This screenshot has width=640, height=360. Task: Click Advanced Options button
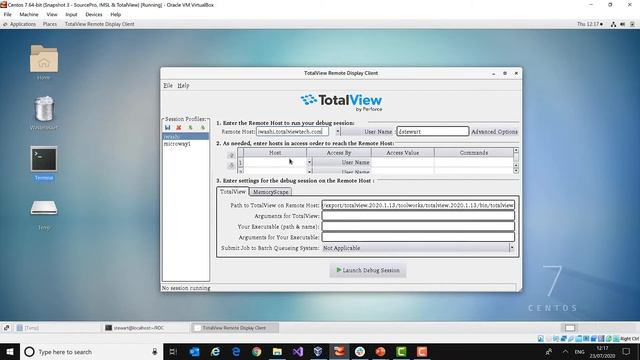pyautogui.click(x=494, y=131)
